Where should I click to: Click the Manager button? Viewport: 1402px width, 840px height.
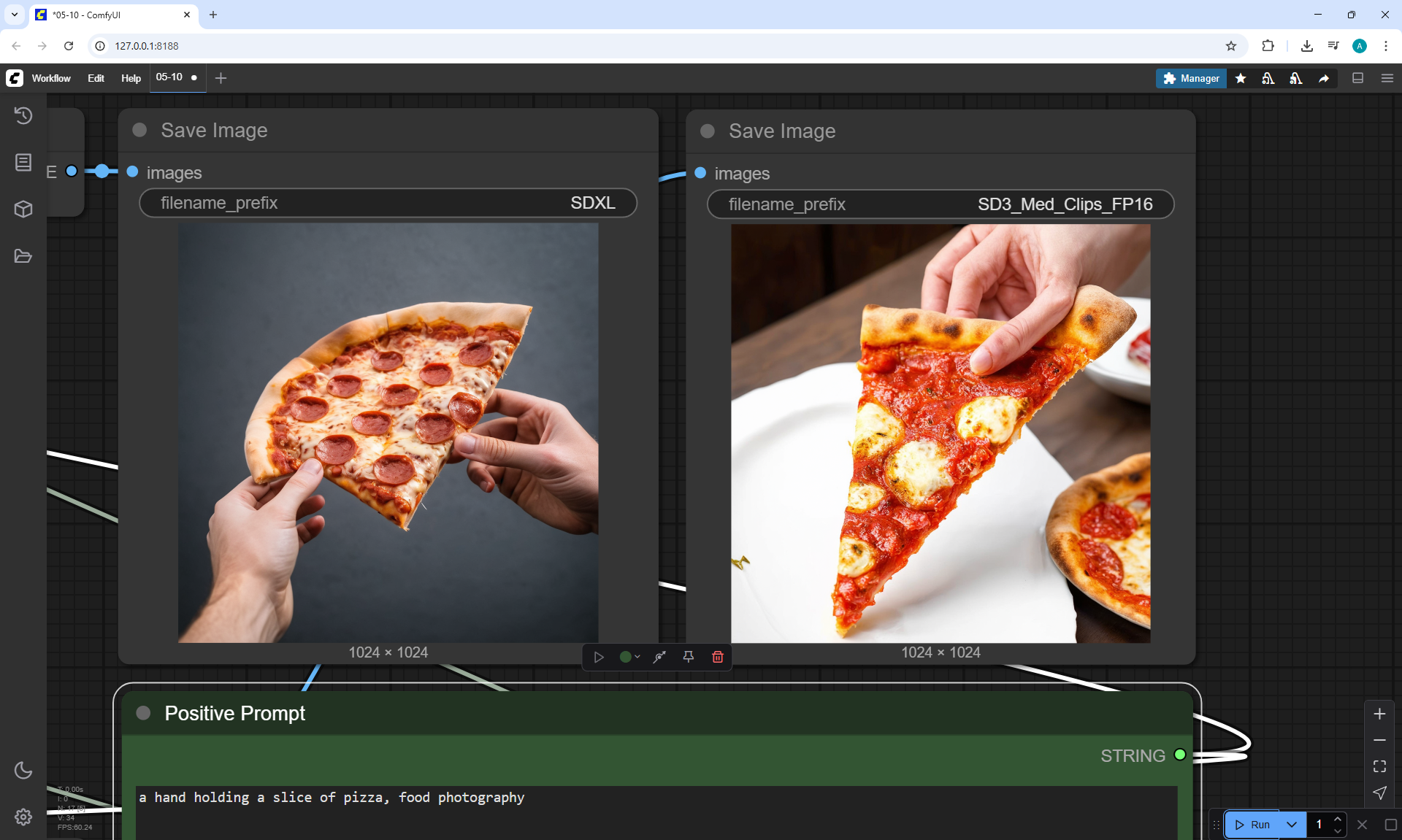[1191, 78]
